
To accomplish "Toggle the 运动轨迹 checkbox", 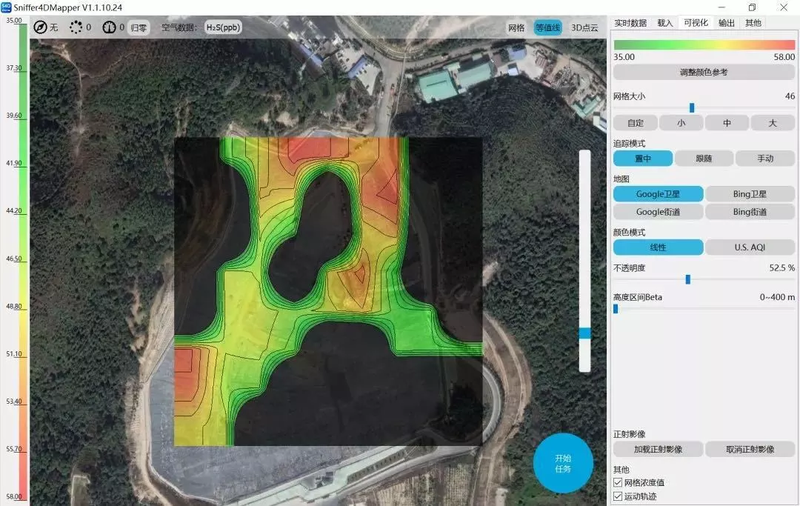I will tap(618, 496).
